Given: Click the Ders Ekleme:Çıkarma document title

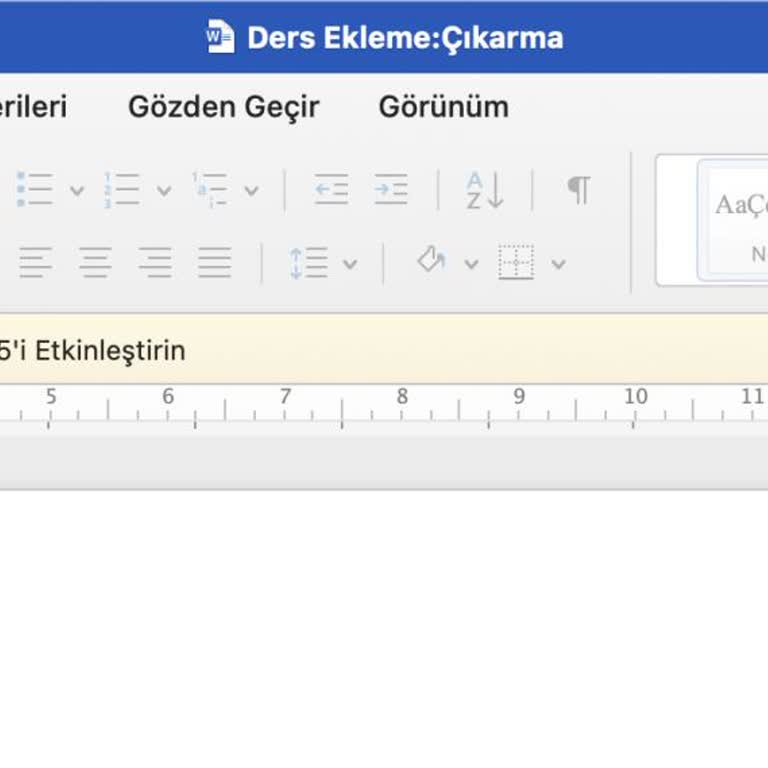Looking at the screenshot, I should [x=405, y=38].
